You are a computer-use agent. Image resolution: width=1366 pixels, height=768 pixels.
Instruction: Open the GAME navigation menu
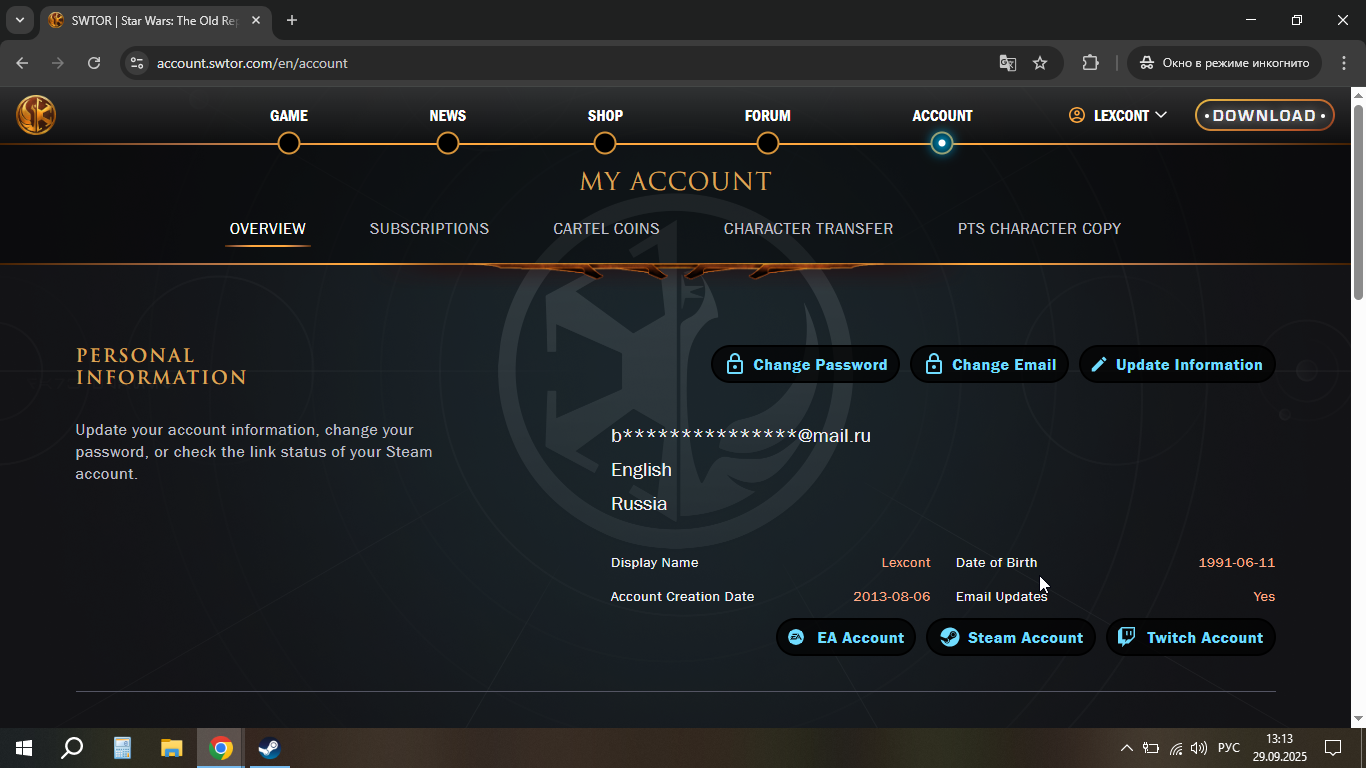289,116
